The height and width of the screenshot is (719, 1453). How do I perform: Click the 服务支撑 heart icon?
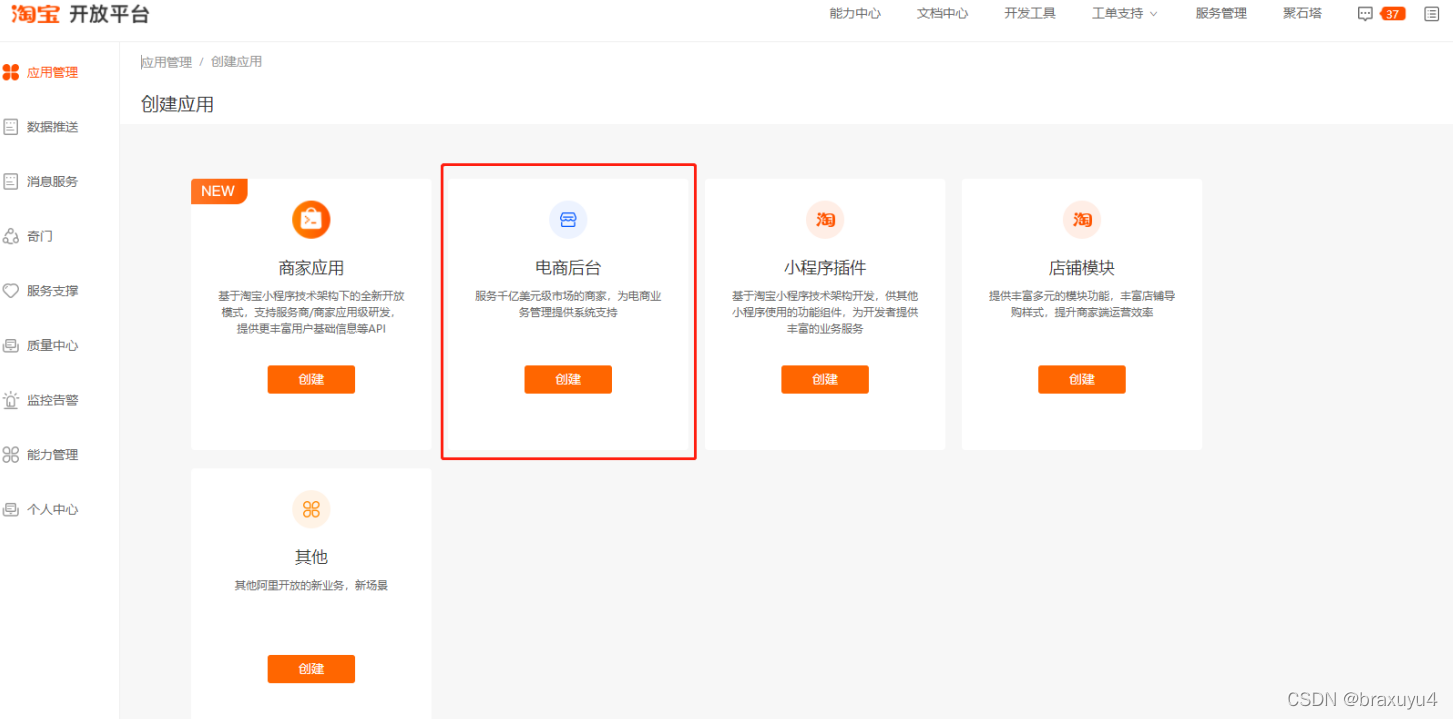pos(11,291)
